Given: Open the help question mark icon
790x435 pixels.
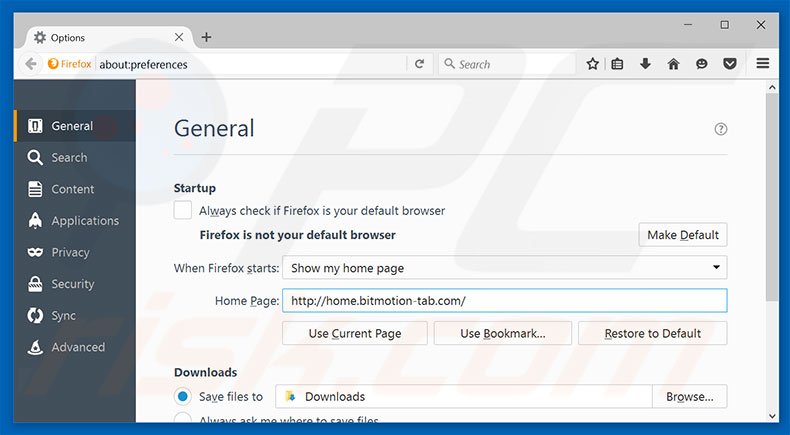Looking at the screenshot, I should pyautogui.click(x=720, y=129).
